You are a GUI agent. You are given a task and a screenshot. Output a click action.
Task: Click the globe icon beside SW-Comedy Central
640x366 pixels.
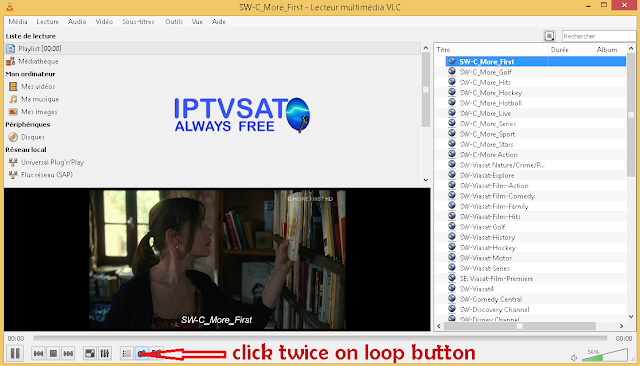451,299
